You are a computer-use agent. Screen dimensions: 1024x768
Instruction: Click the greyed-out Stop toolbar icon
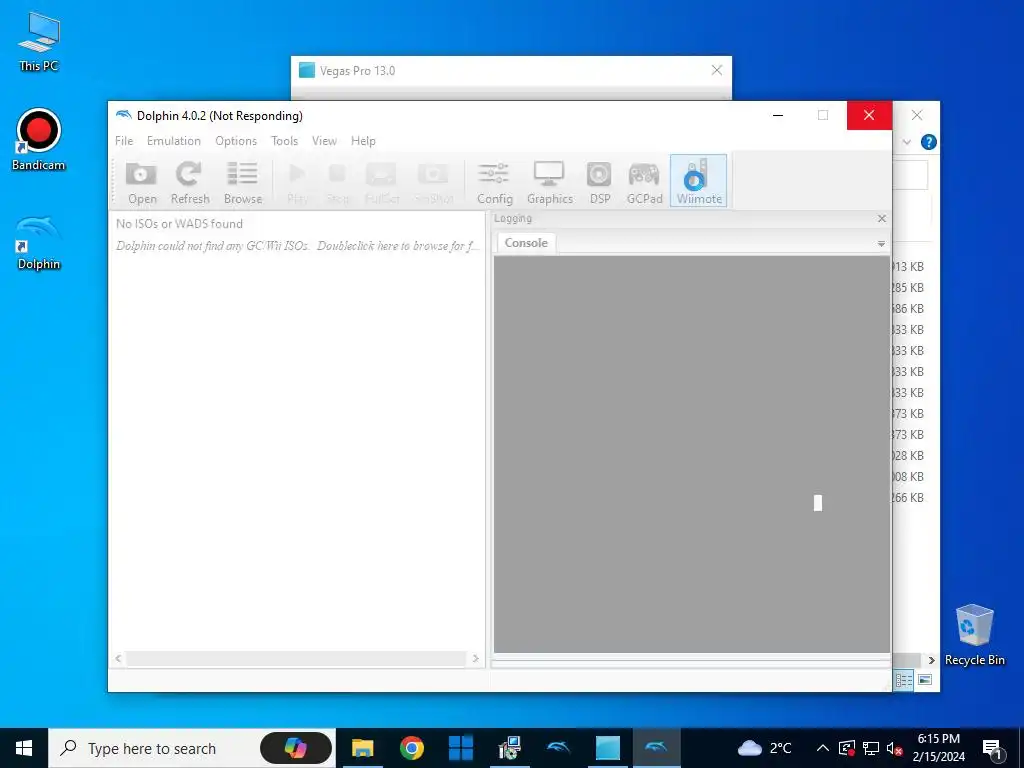338,182
